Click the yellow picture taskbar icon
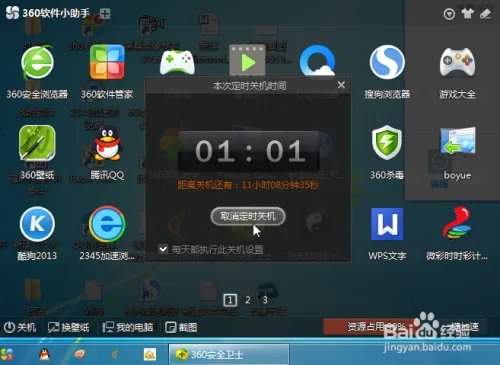The width and height of the screenshot is (500, 365). point(150,354)
